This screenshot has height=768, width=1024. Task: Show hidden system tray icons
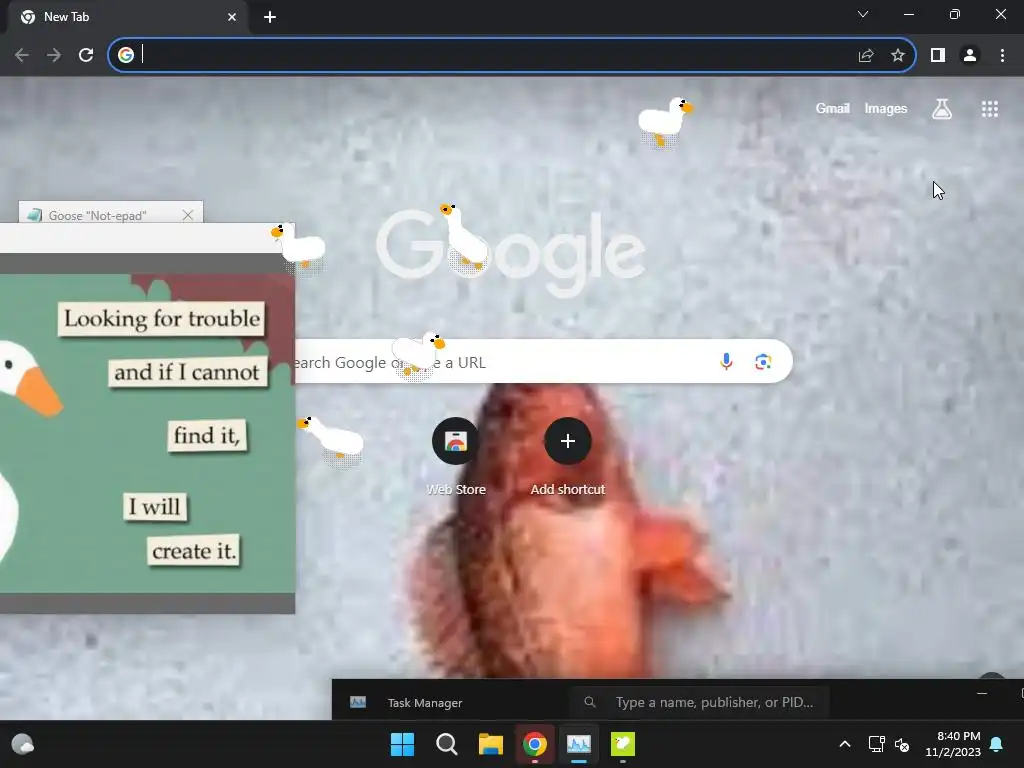coord(844,744)
